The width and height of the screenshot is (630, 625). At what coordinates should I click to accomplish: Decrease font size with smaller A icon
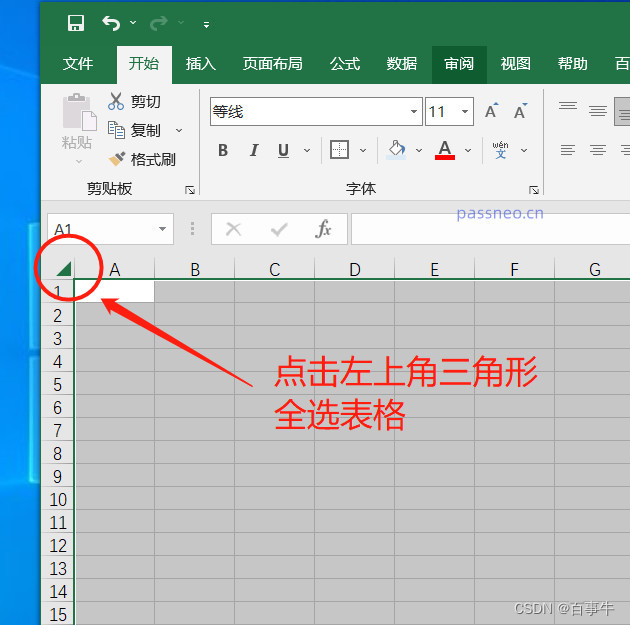[x=520, y=111]
